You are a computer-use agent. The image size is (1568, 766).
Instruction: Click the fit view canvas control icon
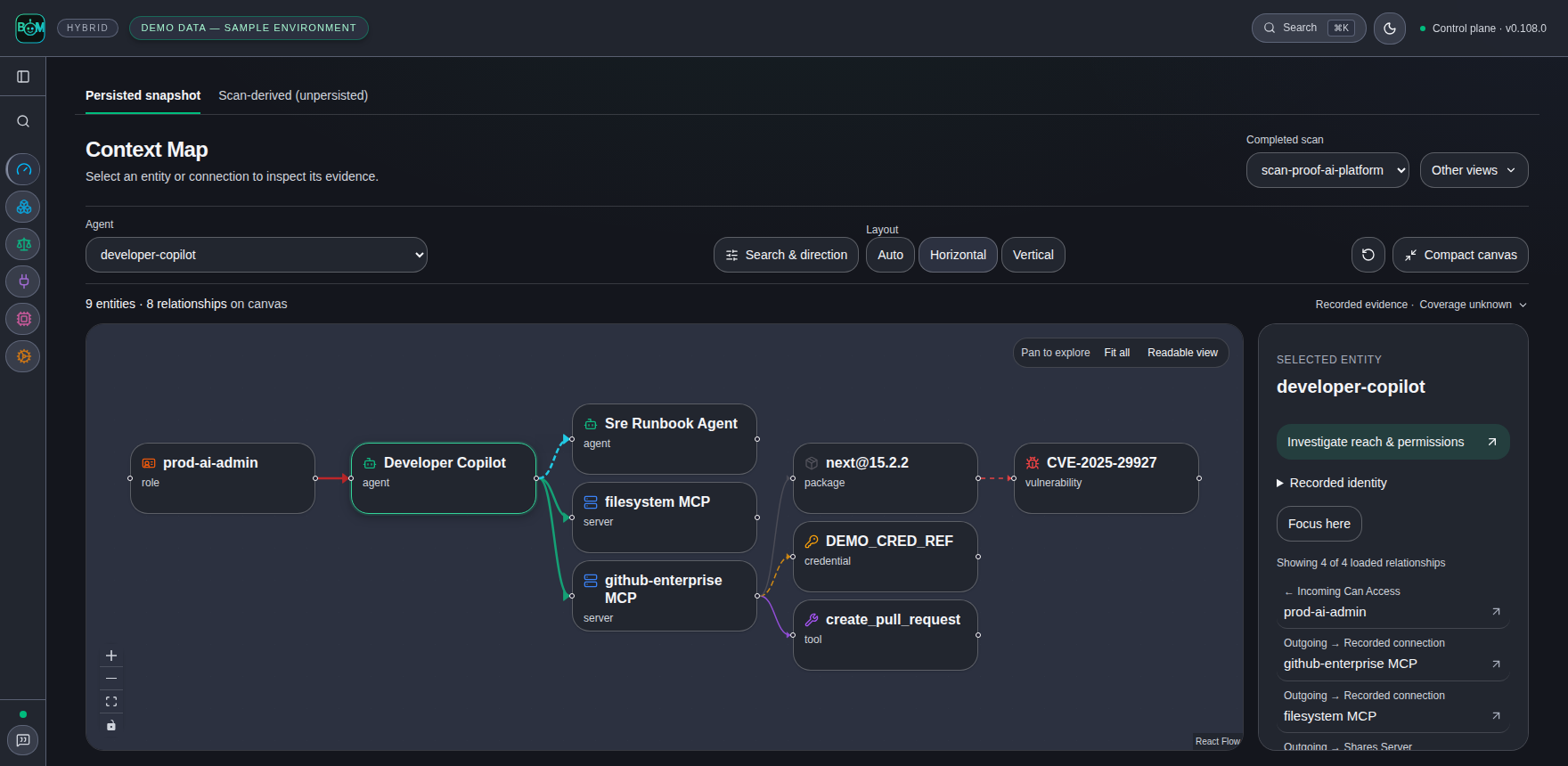click(x=111, y=702)
